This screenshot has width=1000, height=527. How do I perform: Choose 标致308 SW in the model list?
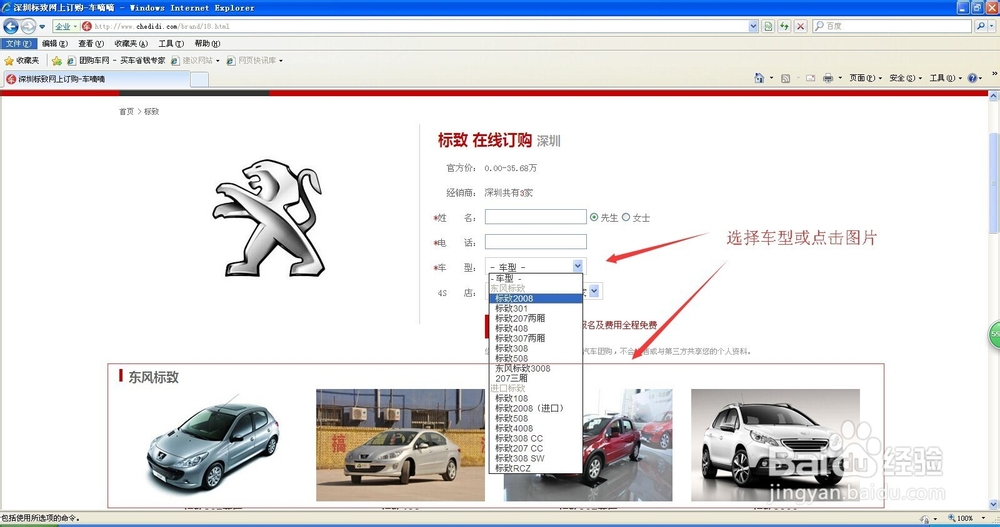pos(536,458)
